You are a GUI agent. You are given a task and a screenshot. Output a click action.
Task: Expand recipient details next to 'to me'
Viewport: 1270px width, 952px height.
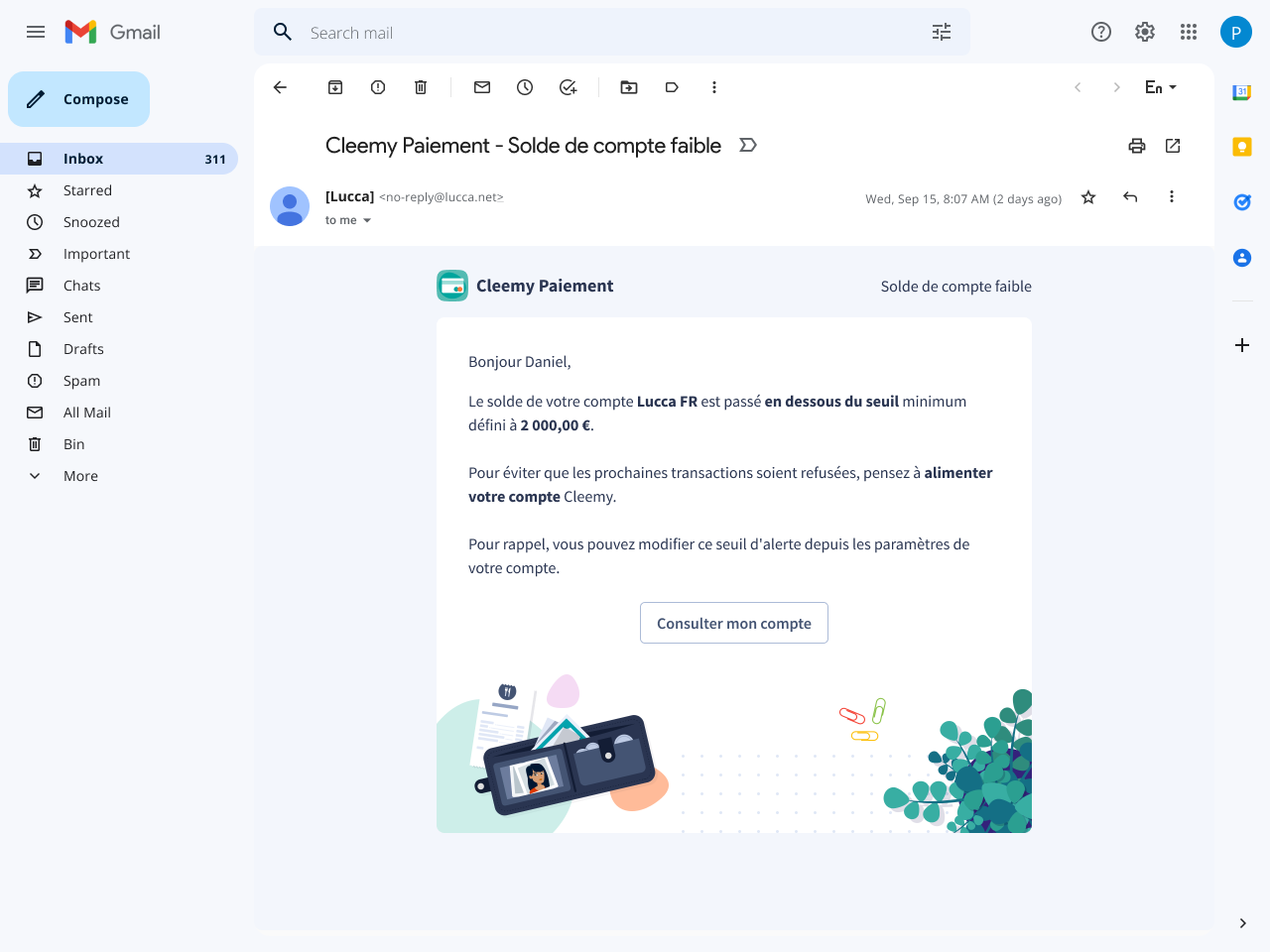pos(367,220)
